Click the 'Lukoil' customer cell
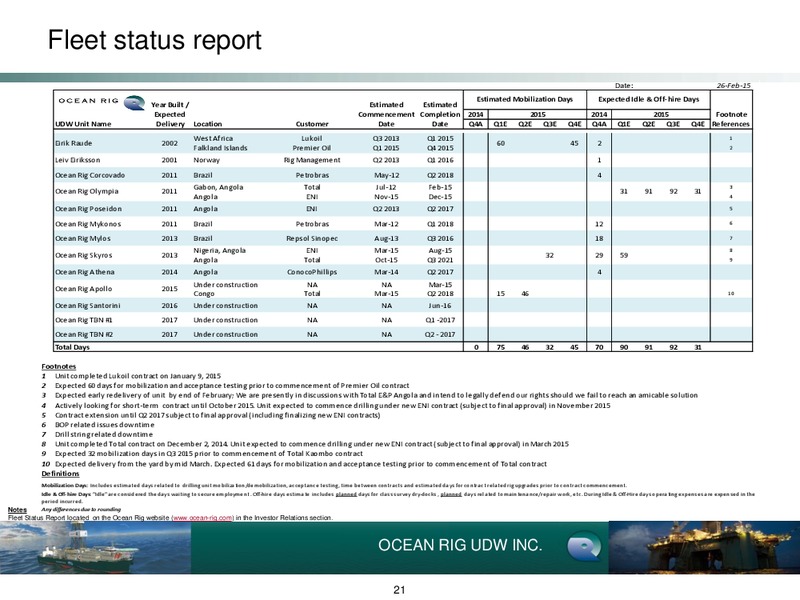 click(312, 138)
